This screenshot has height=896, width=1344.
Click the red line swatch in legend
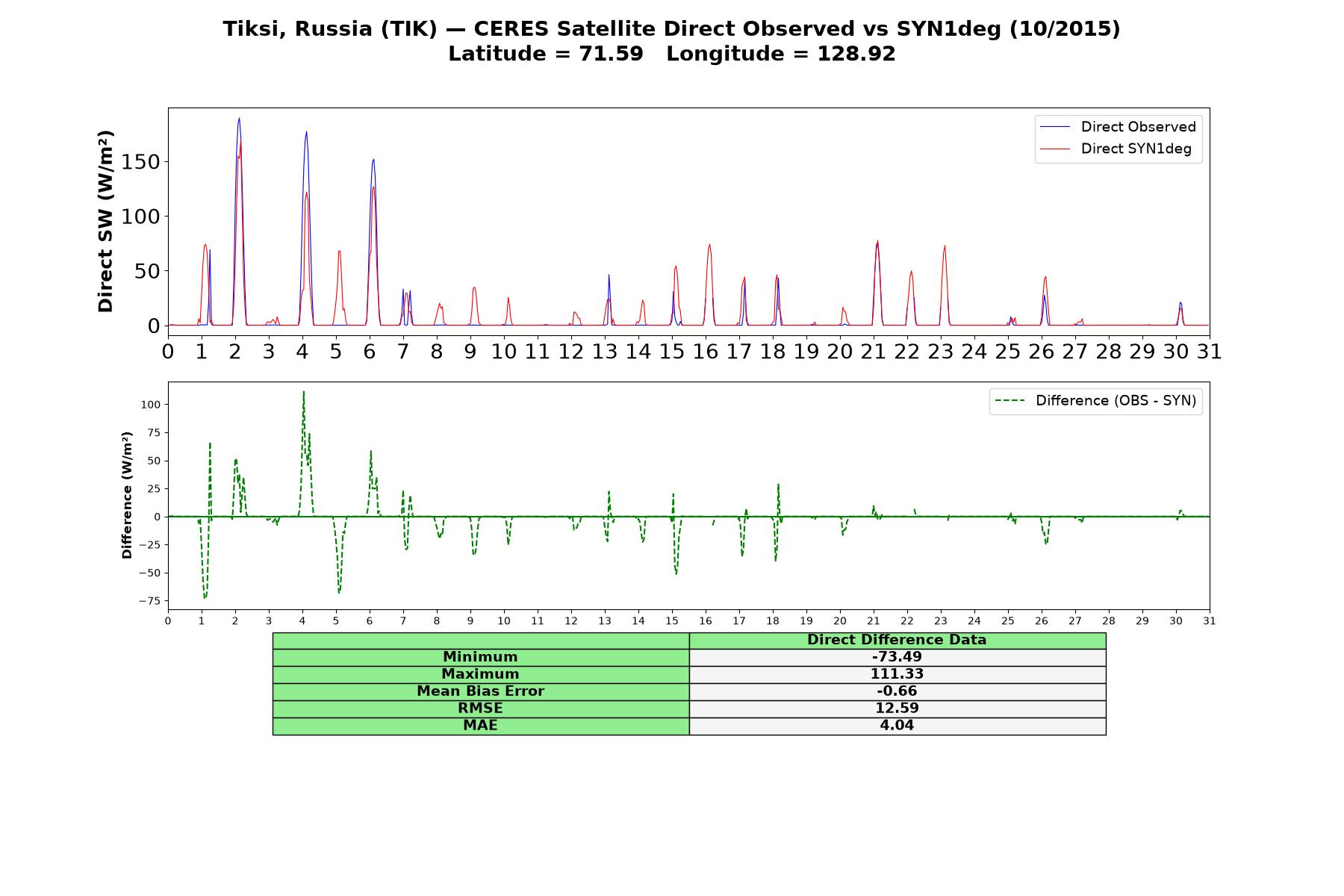tap(1055, 149)
